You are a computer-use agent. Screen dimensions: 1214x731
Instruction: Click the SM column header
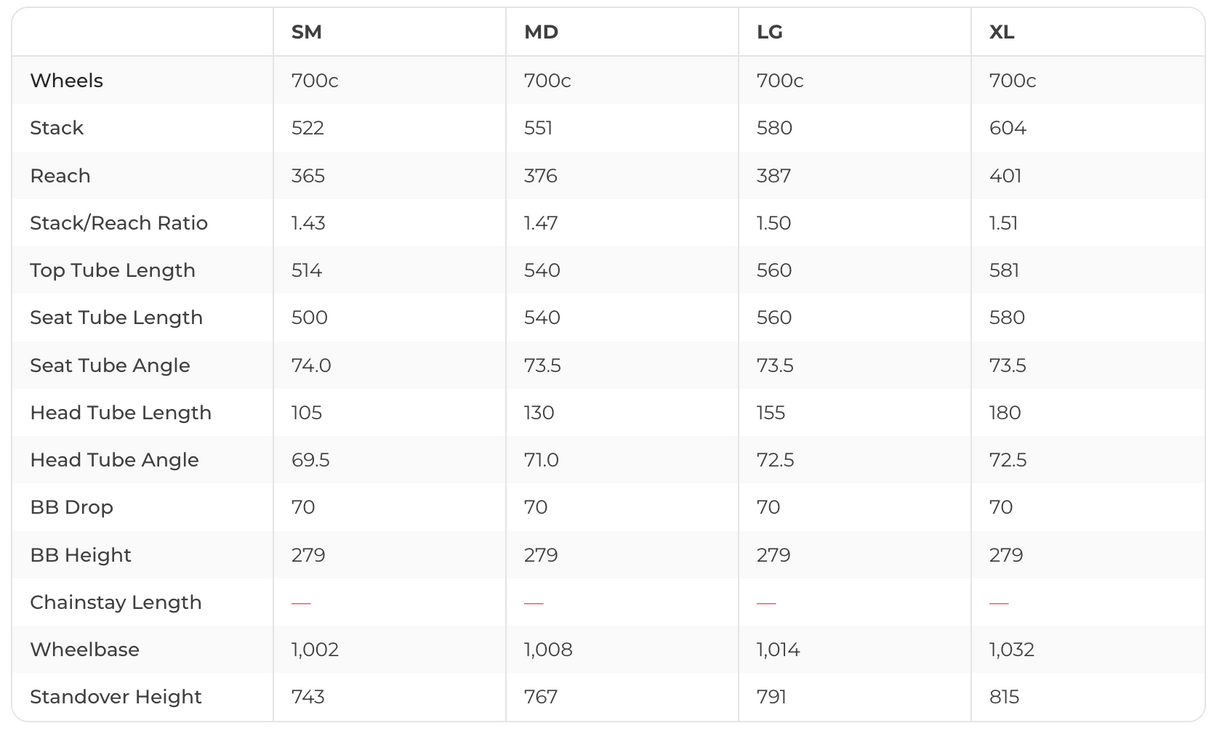(x=306, y=32)
